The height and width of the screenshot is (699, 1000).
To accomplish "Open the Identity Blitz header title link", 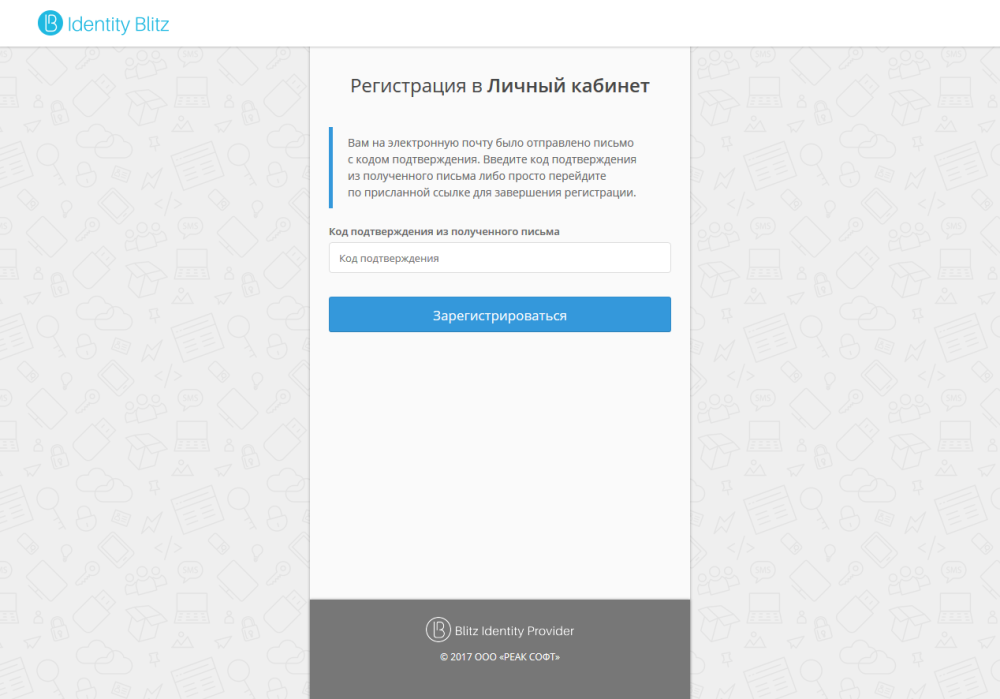I will coord(103,24).
